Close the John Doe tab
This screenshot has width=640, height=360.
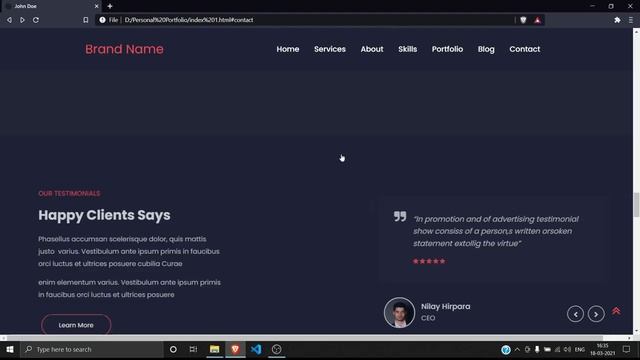96,6
